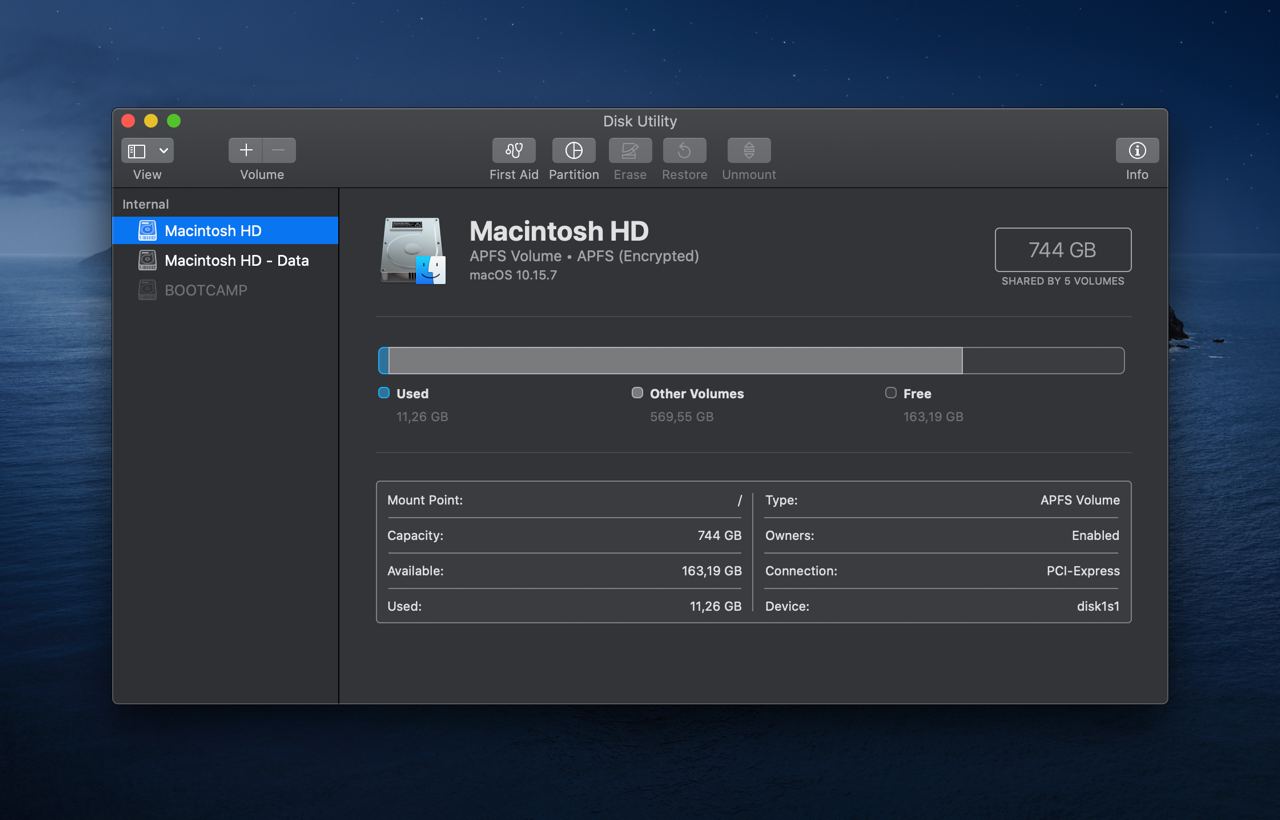Click the Macintosh HD sidebar disk icon
The width and height of the screenshot is (1280, 820).
147,230
